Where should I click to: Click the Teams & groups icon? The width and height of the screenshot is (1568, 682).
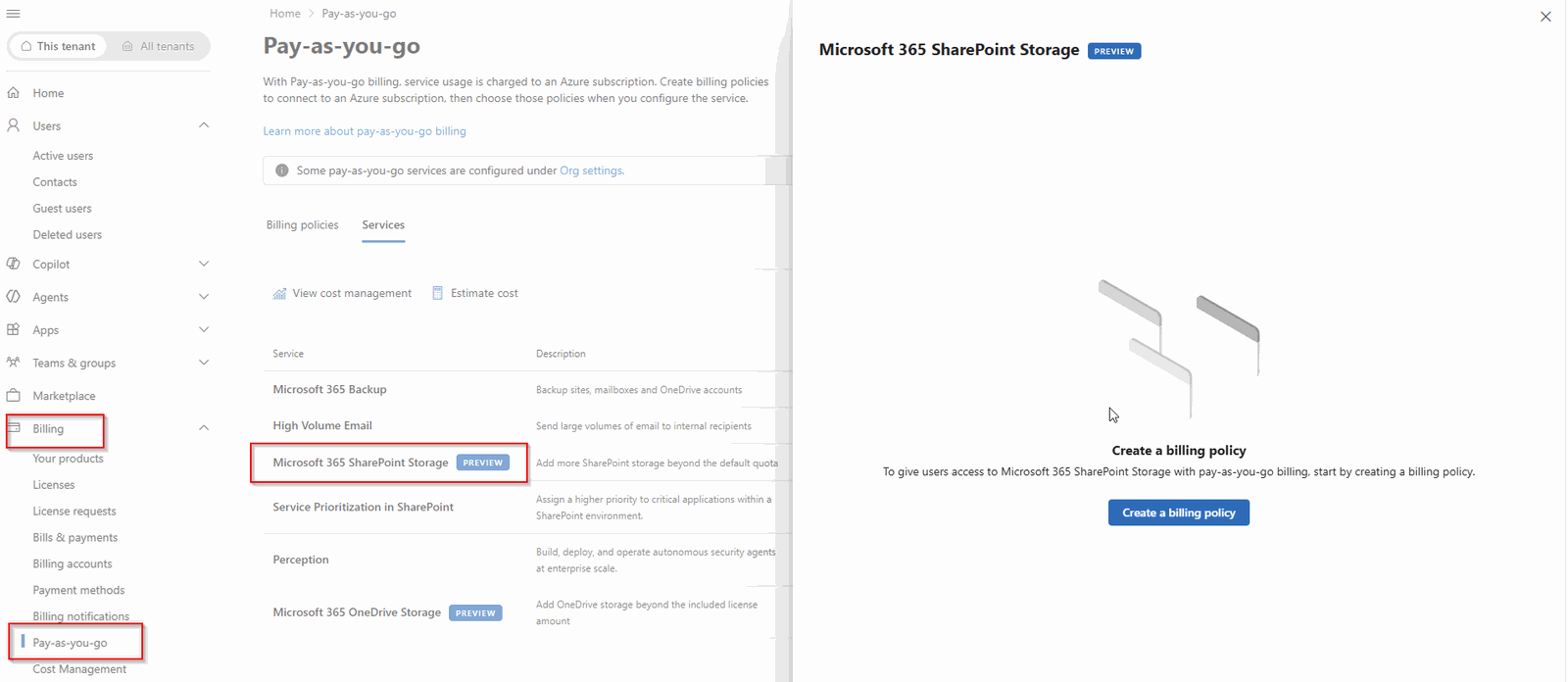(14, 363)
